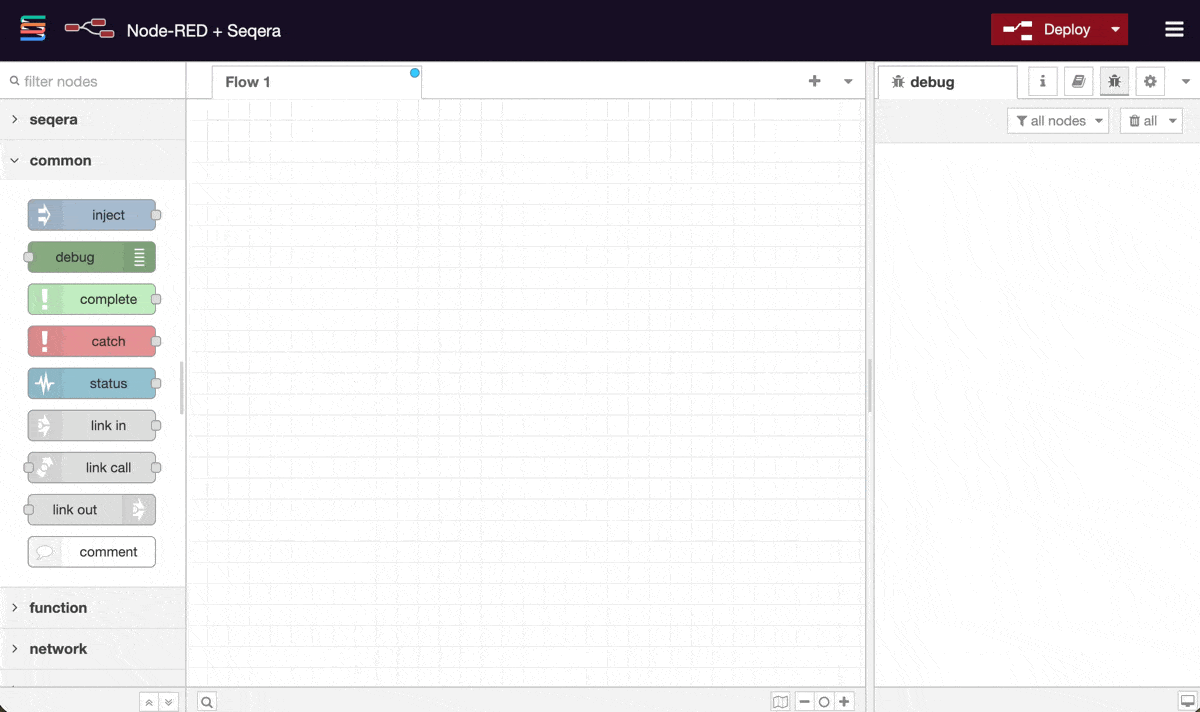Click the Deploy button
1200x712 pixels.
point(1048,30)
